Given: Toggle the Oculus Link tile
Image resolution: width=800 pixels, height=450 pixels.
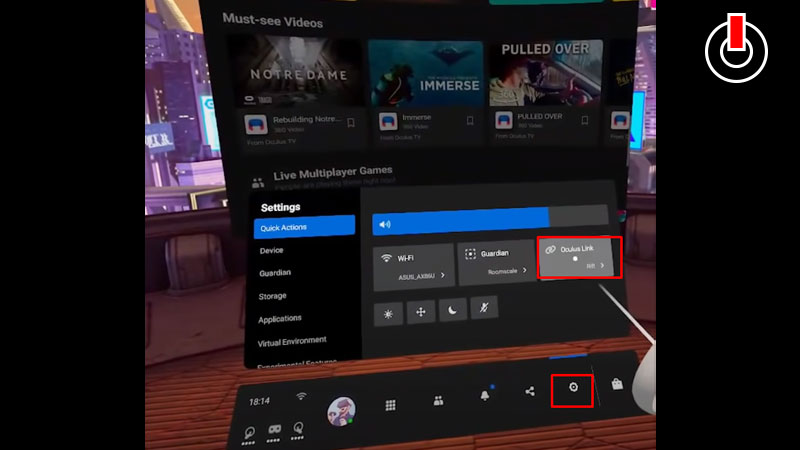Looking at the screenshot, I should point(576,259).
